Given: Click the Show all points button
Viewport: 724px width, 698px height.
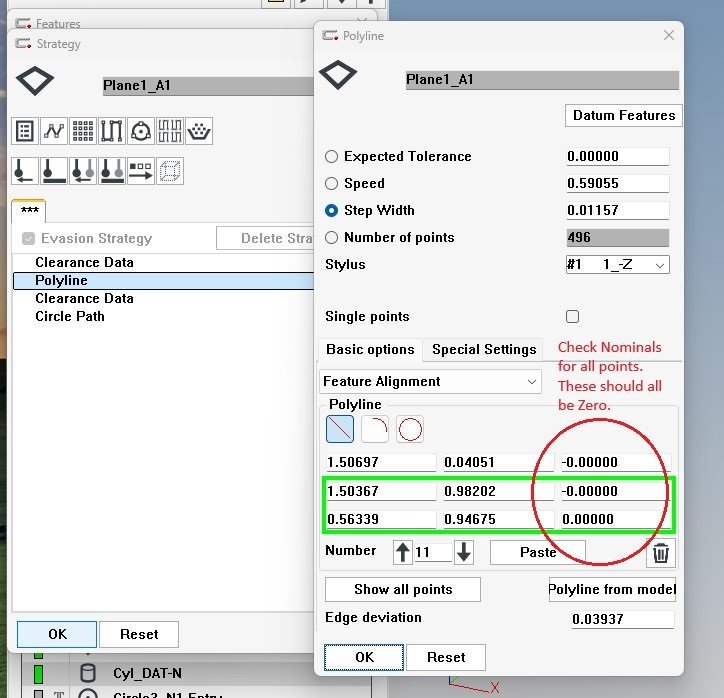Looking at the screenshot, I should (x=403, y=589).
